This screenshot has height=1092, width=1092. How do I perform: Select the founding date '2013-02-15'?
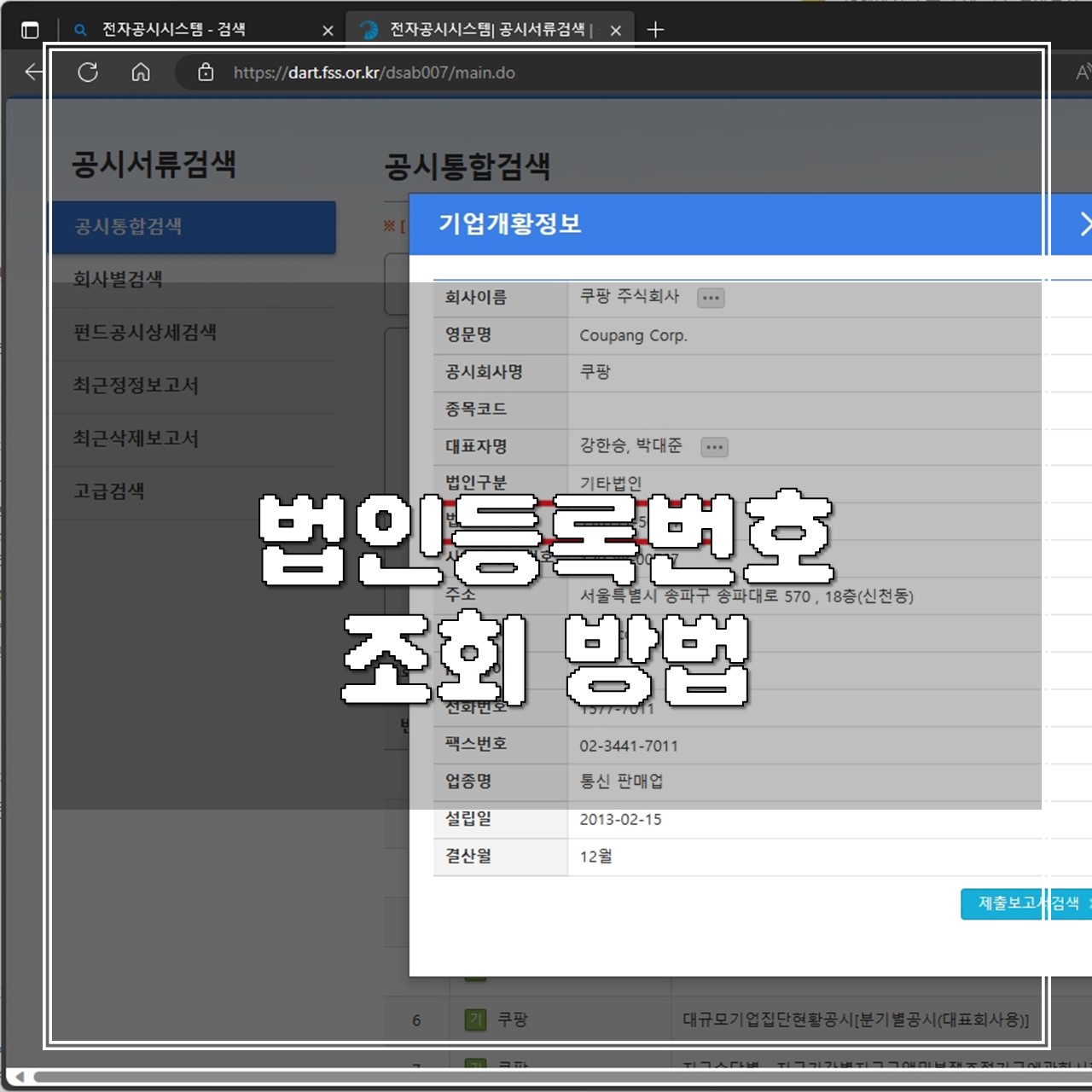tap(620, 819)
